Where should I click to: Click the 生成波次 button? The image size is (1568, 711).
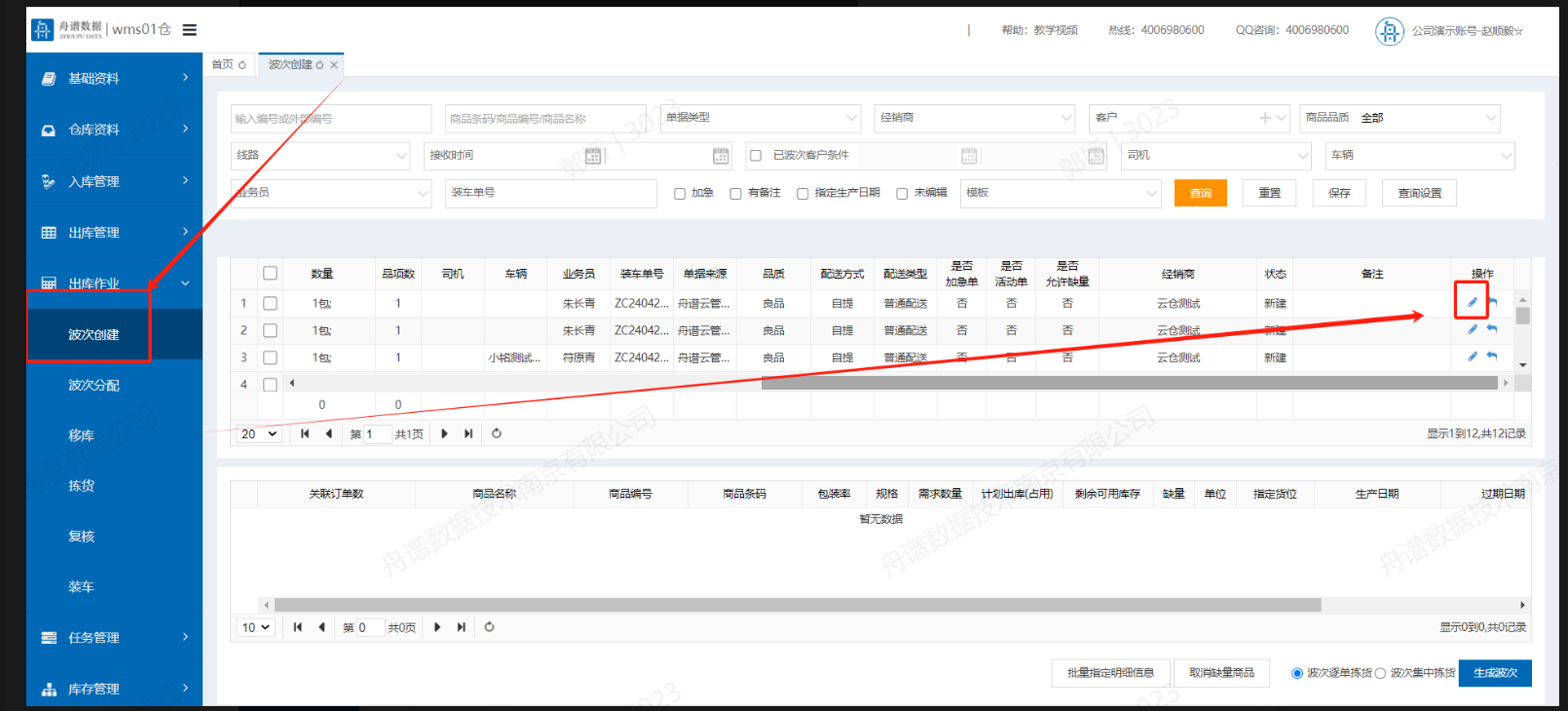(x=1494, y=673)
